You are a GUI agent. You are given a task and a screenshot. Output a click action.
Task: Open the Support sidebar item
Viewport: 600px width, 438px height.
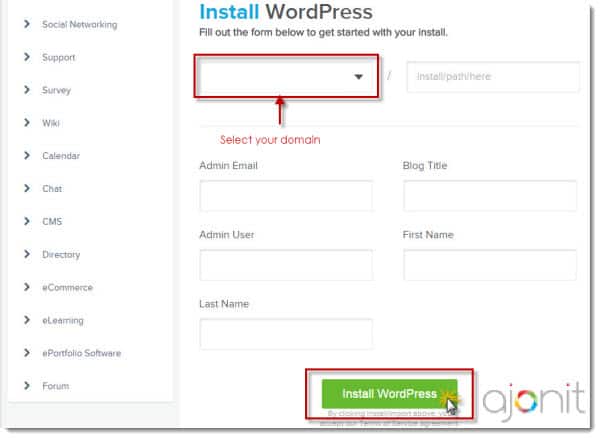pos(59,57)
